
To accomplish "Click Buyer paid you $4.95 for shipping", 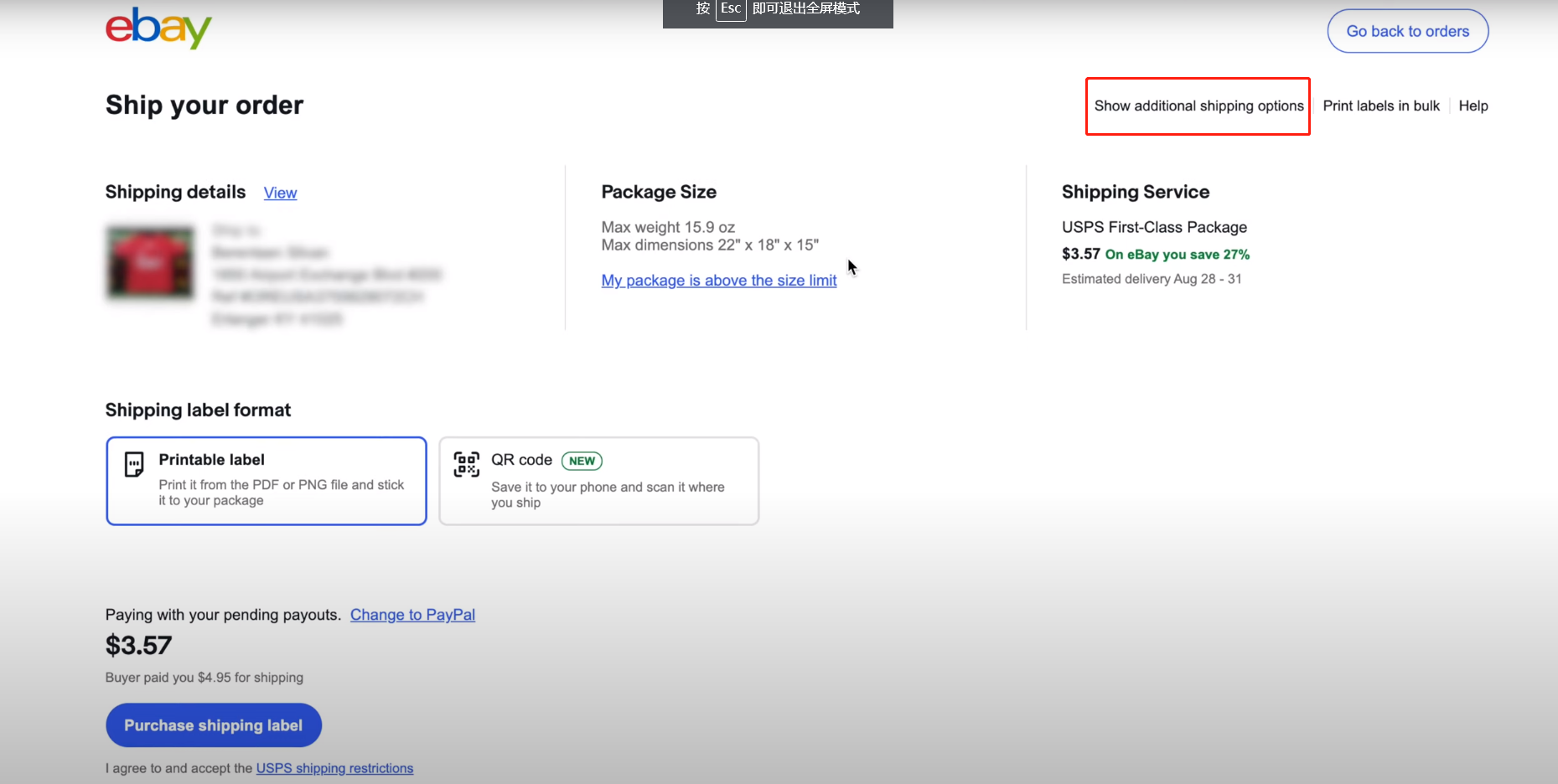I will pyautogui.click(x=204, y=678).
